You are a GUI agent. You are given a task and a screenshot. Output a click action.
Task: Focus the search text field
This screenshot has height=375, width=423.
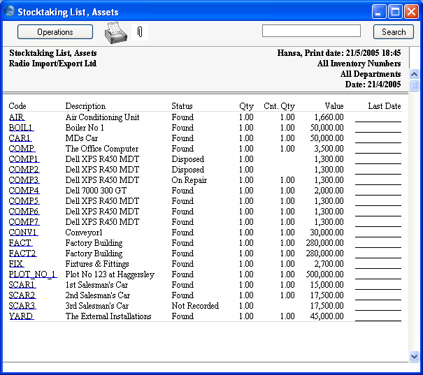pyautogui.click(x=311, y=31)
